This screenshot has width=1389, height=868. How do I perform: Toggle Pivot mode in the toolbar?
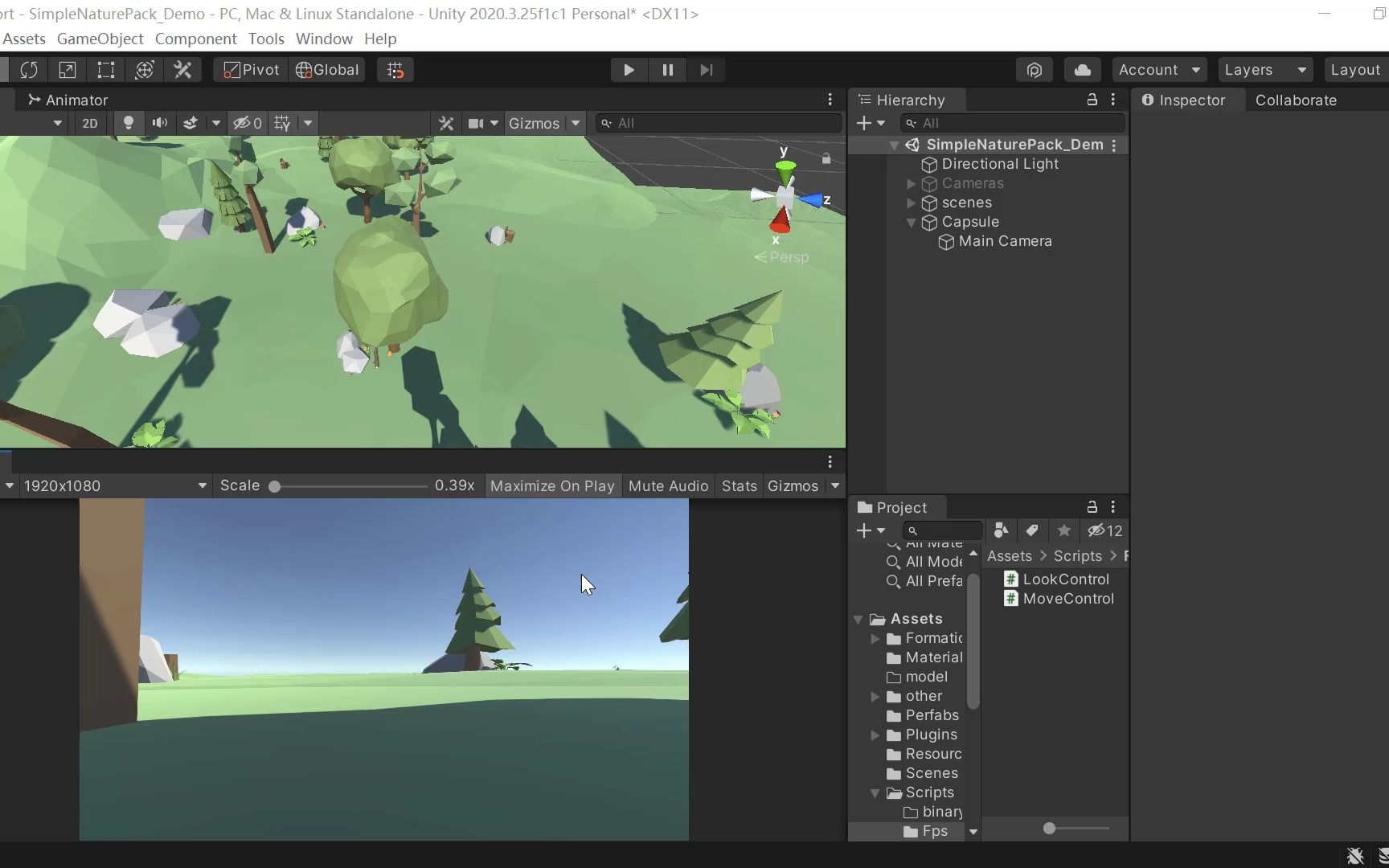[x=249, y=70]
